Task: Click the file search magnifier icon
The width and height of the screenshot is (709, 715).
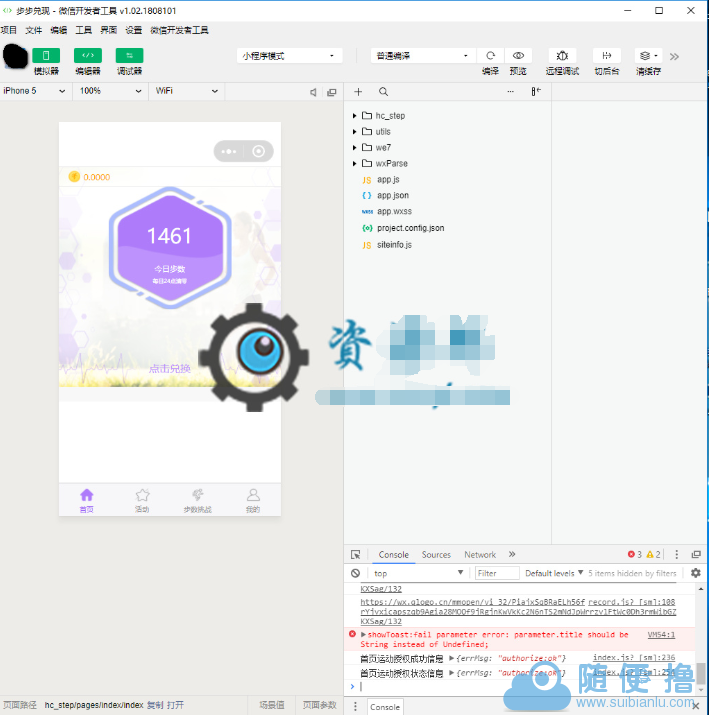Action: pos(383,92)
